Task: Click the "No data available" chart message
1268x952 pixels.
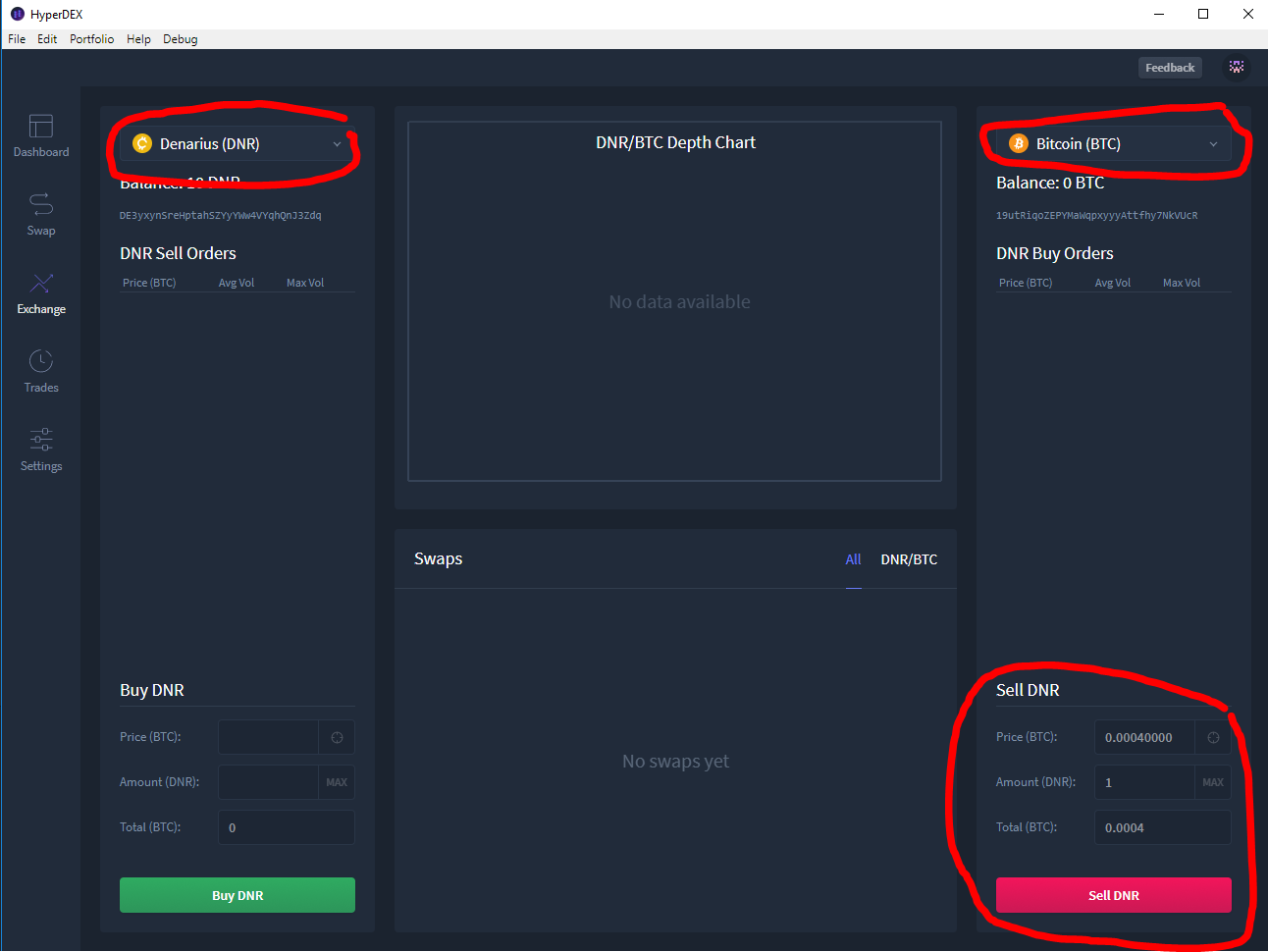Action: 679,302
